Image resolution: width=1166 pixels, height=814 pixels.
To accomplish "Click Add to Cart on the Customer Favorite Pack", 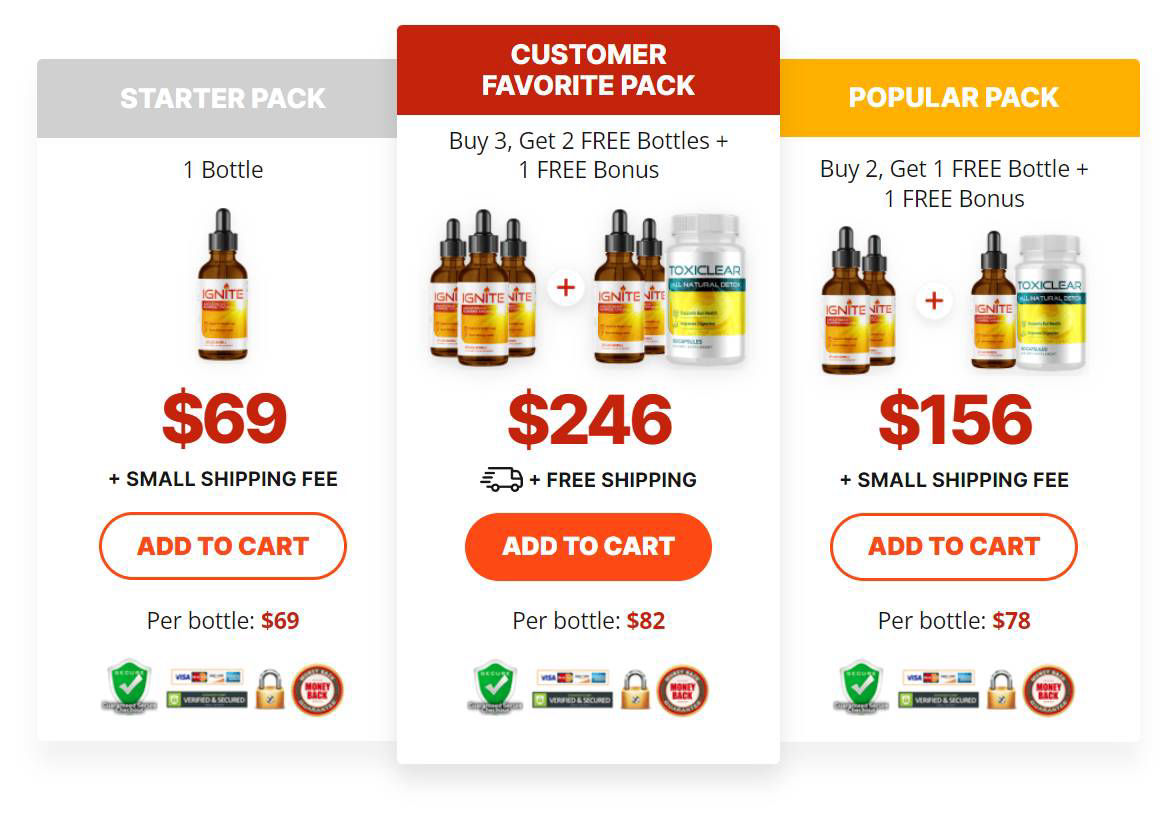I will tap(588, 546).
